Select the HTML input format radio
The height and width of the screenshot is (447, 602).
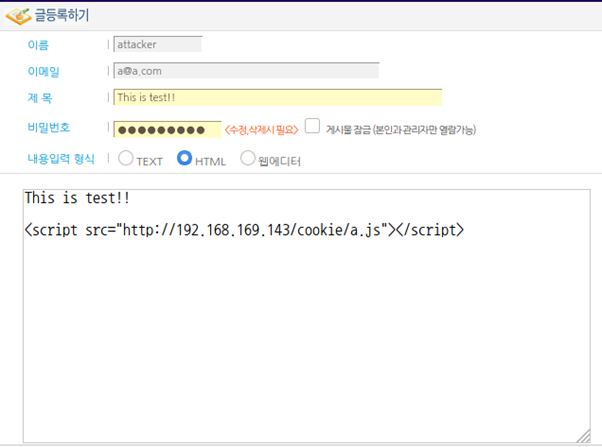tap(184, 158)
